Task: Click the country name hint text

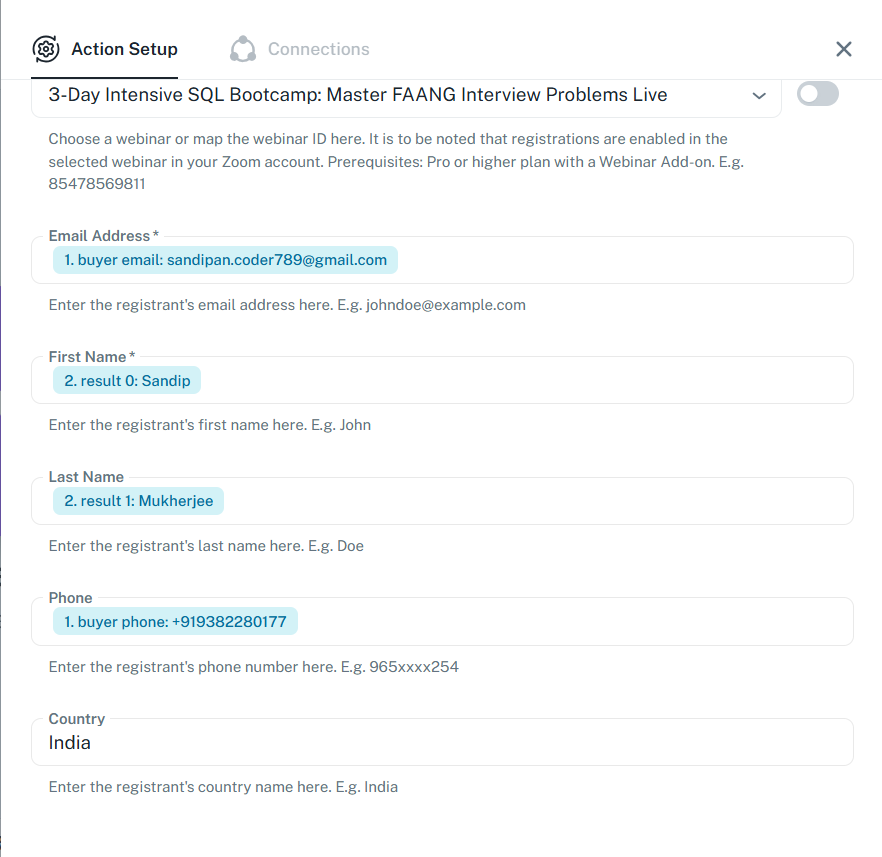Action: 223,787
